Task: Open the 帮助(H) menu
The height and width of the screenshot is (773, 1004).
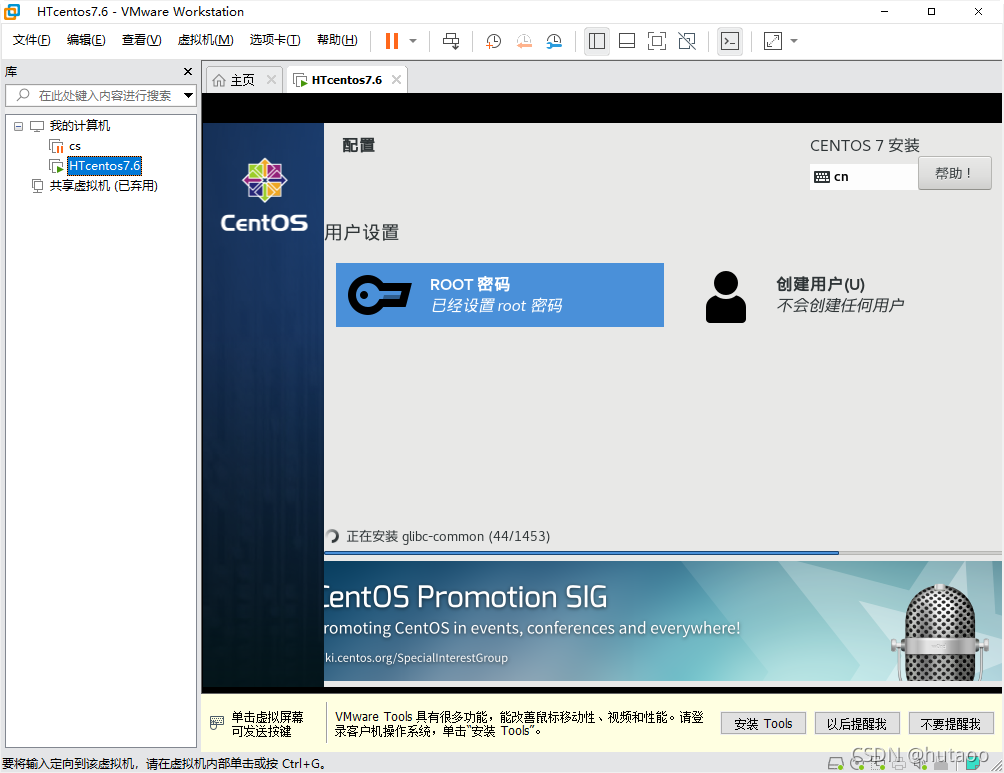Action: (337, 40)
